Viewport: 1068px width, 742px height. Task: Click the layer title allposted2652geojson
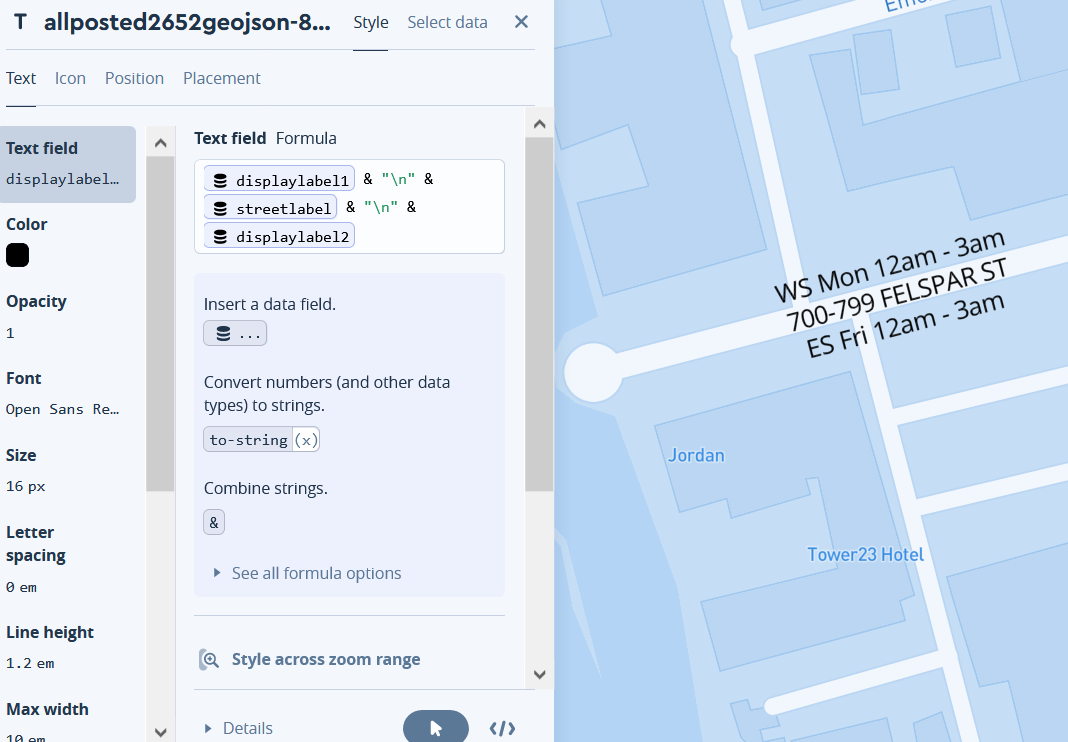click(187, 22)
